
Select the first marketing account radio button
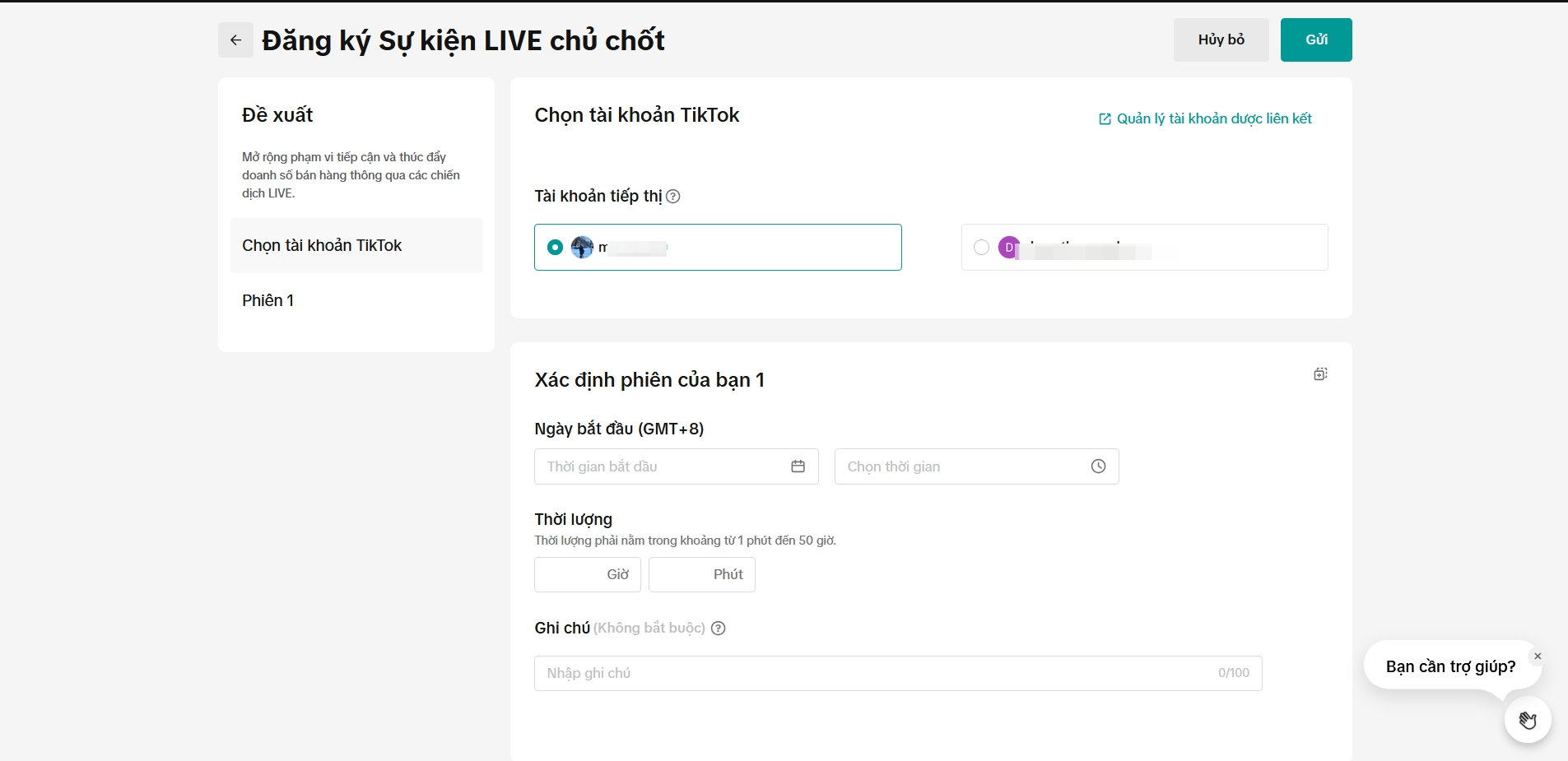pos(556,247)
